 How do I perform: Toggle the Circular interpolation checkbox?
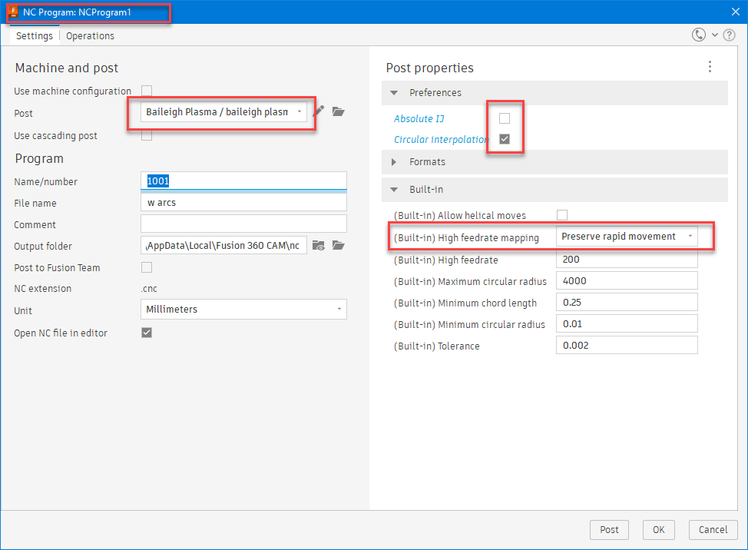click(504, 139)
